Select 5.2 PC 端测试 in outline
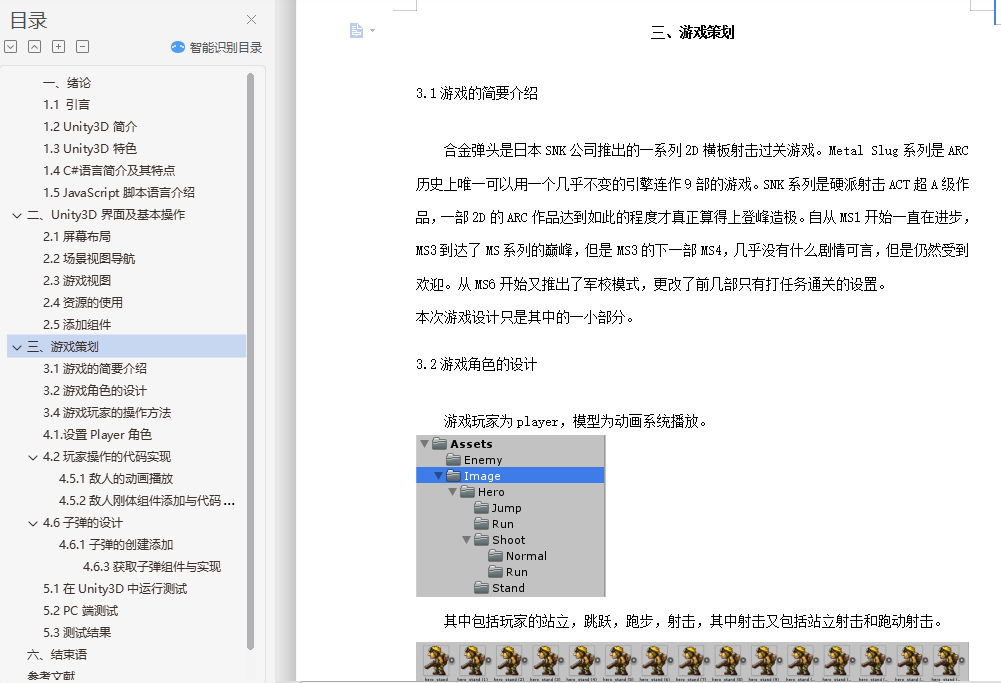1001x683 pixels. [x=80, y=611]
